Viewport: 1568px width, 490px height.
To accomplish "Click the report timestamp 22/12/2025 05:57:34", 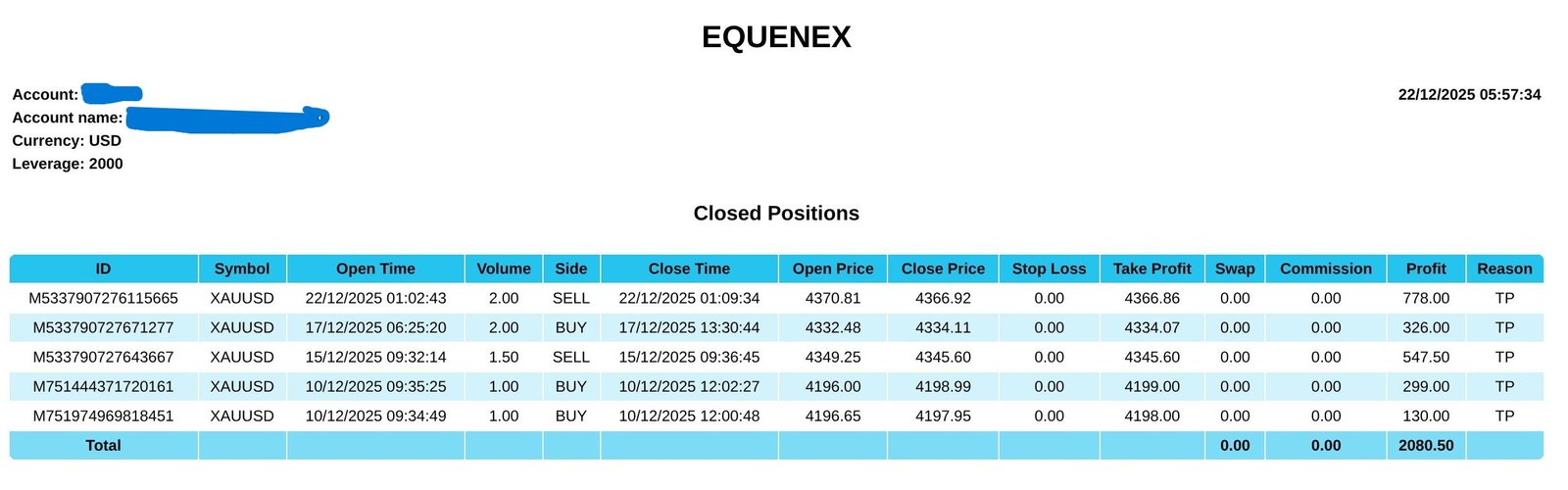I will point(1469,95).
